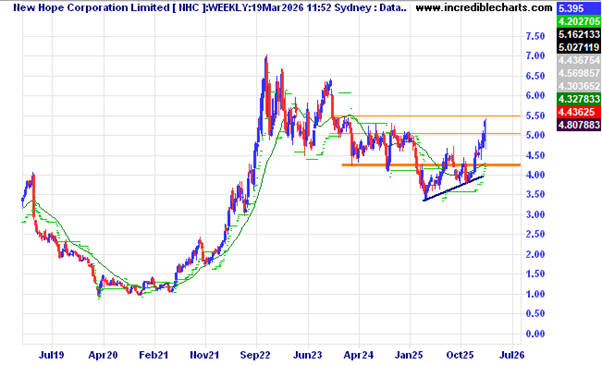Click the 0.50 price axis label

(535, 314)
